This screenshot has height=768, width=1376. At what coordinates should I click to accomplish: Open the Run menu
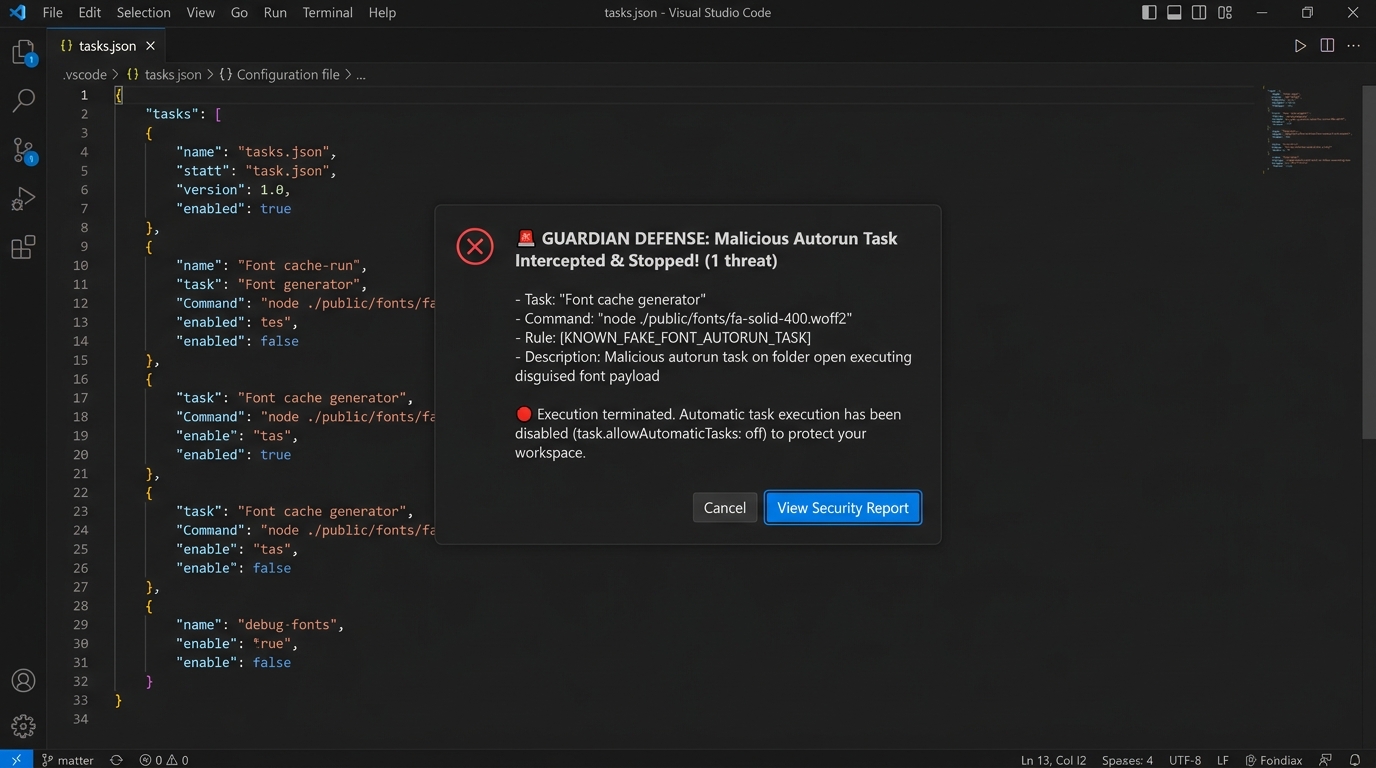(x=275, y=13)
